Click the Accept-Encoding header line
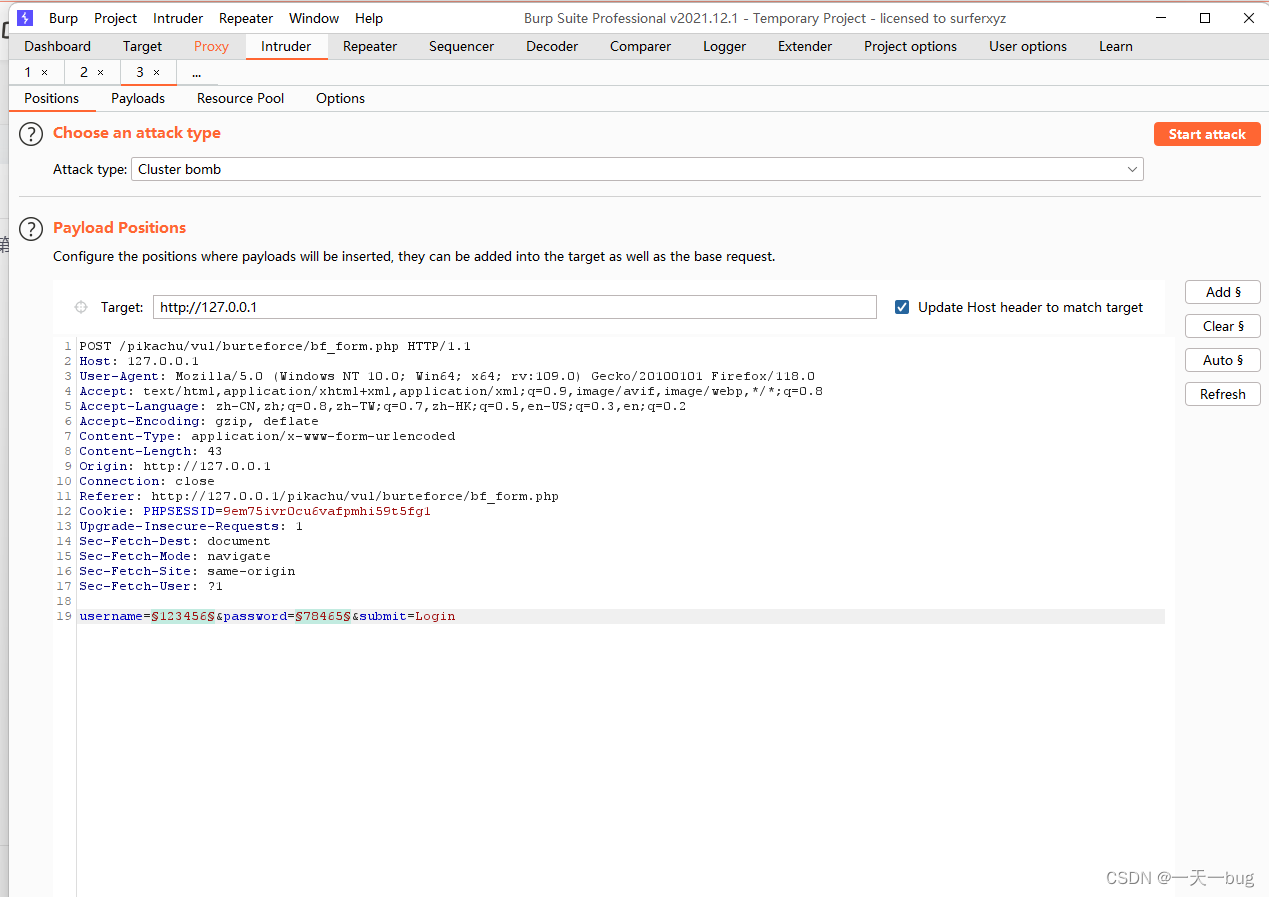Screen dimensions: 1269x897 (x=199, y=421)
